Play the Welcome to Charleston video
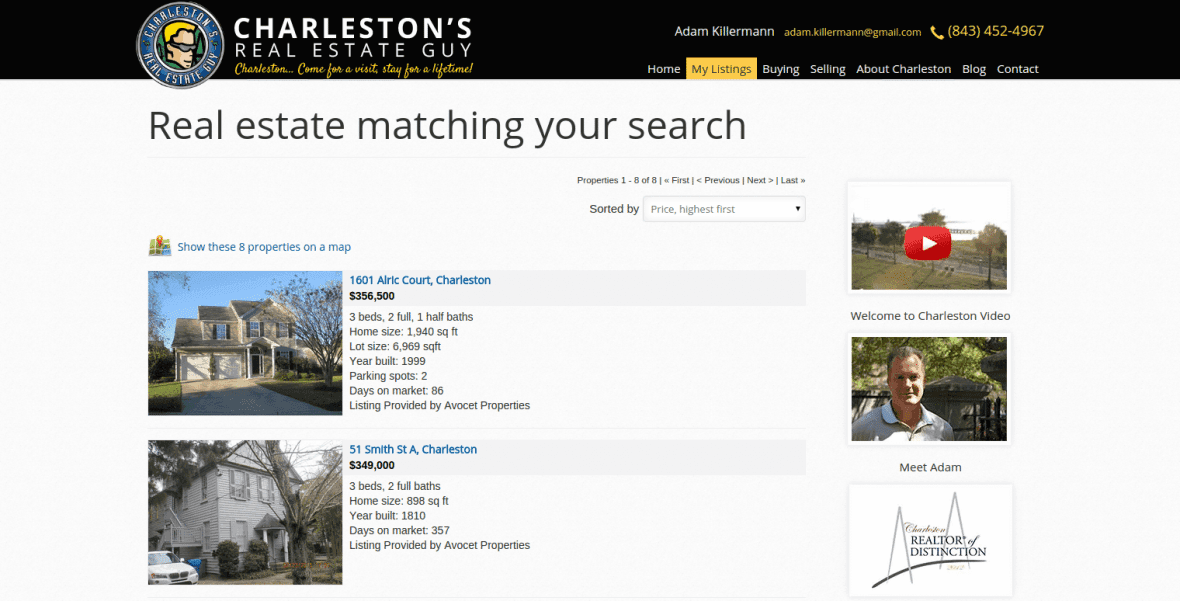The height and width of the screenshot is (601, 1180). pos(929,243)
